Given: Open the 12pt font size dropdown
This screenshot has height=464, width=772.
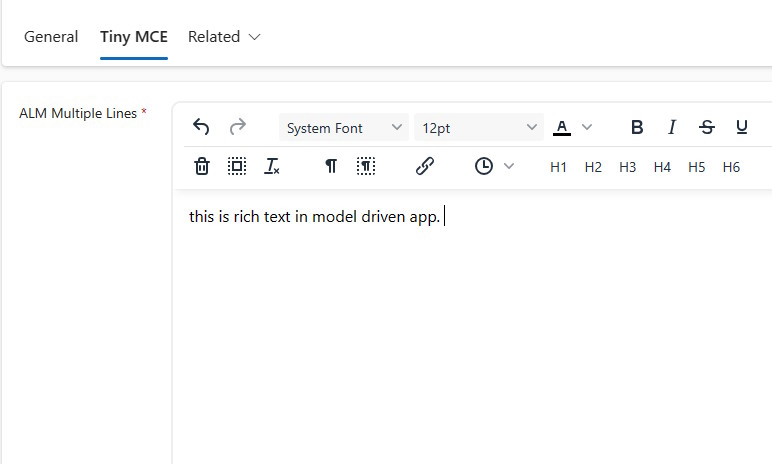Looking at the screenshot, I should 479,128.
